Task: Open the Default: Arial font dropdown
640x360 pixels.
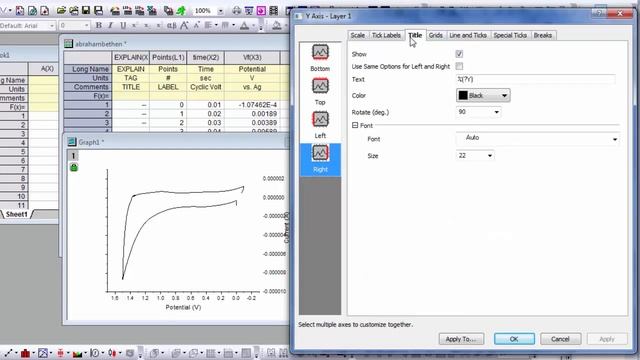Action: [52, 26]
